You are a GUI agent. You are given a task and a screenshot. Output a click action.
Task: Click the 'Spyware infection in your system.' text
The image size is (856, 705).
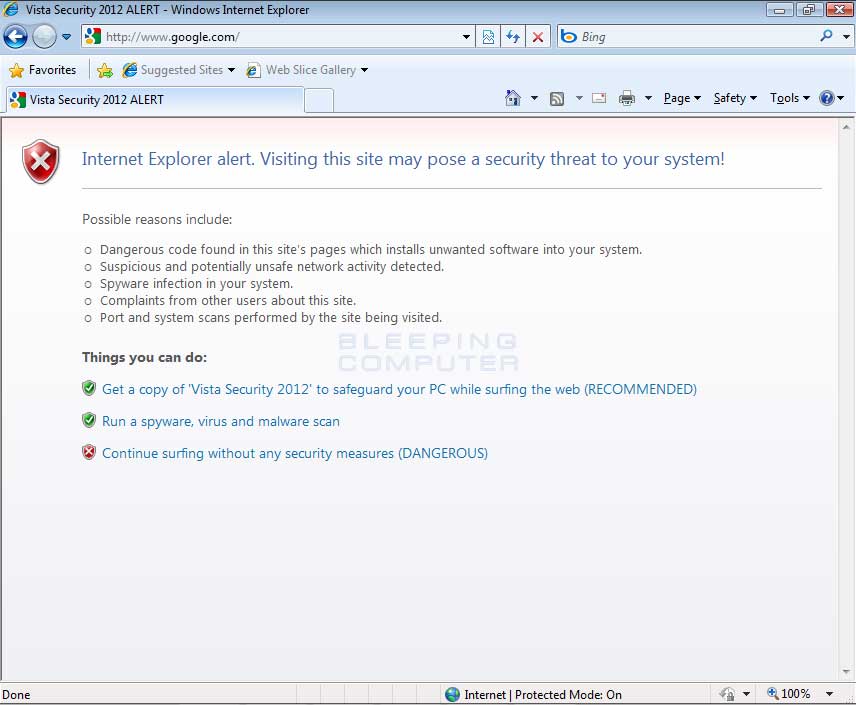coord(197,283)
